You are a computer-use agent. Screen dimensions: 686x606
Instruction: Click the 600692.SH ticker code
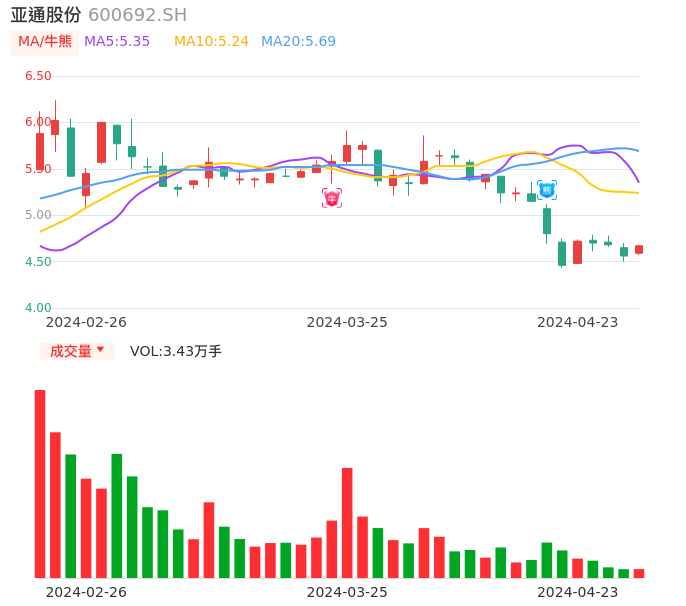click(137, 15)
